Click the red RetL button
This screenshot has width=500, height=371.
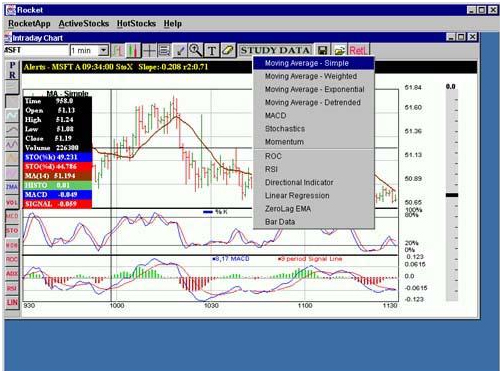click(358, 51)
